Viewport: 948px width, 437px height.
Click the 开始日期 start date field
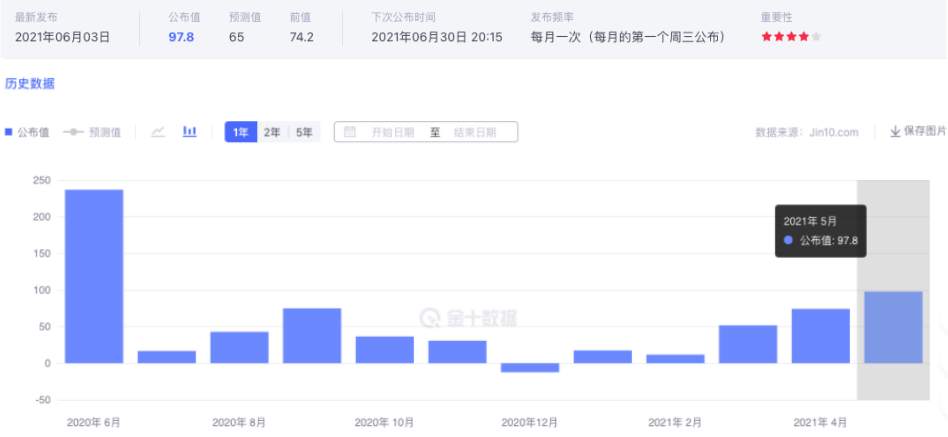[x=392, y=132]
